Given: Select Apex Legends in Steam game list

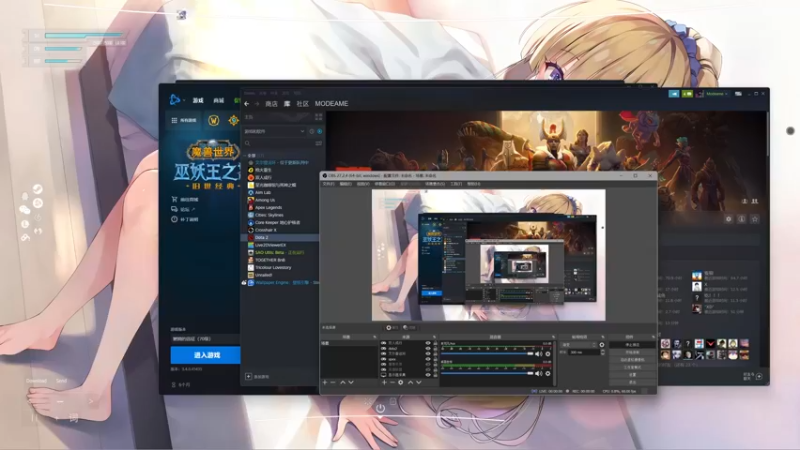Looking at the screenshot, I should click(268, 208).
